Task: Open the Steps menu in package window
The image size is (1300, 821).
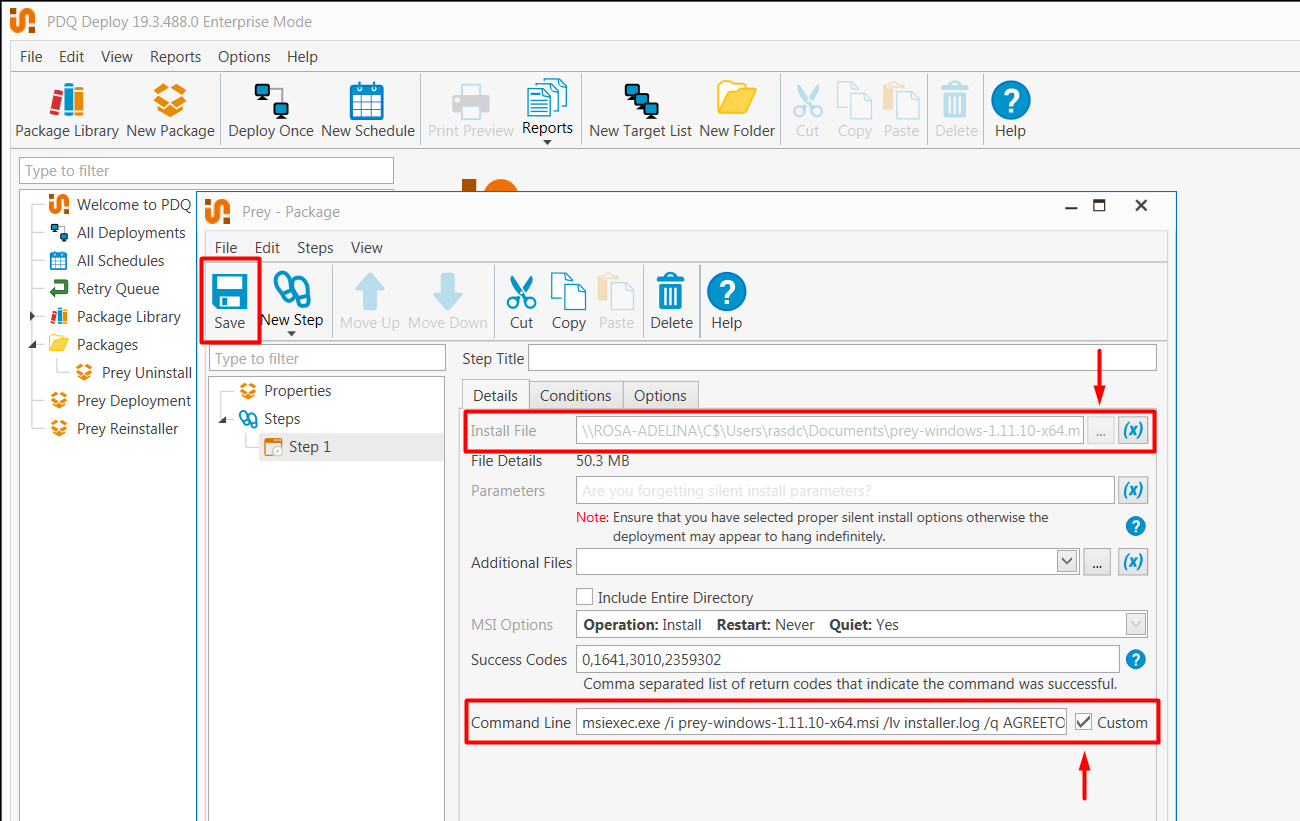Action: pyautogui.click(x=315, y=247)
